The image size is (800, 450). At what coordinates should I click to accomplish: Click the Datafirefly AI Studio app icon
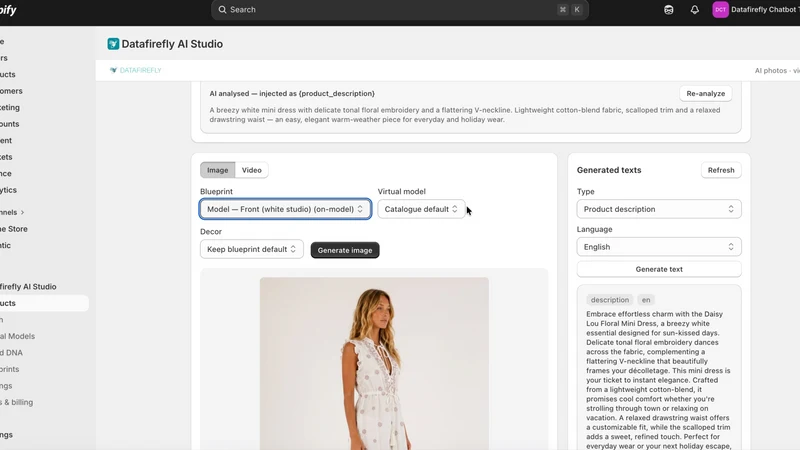113,44
